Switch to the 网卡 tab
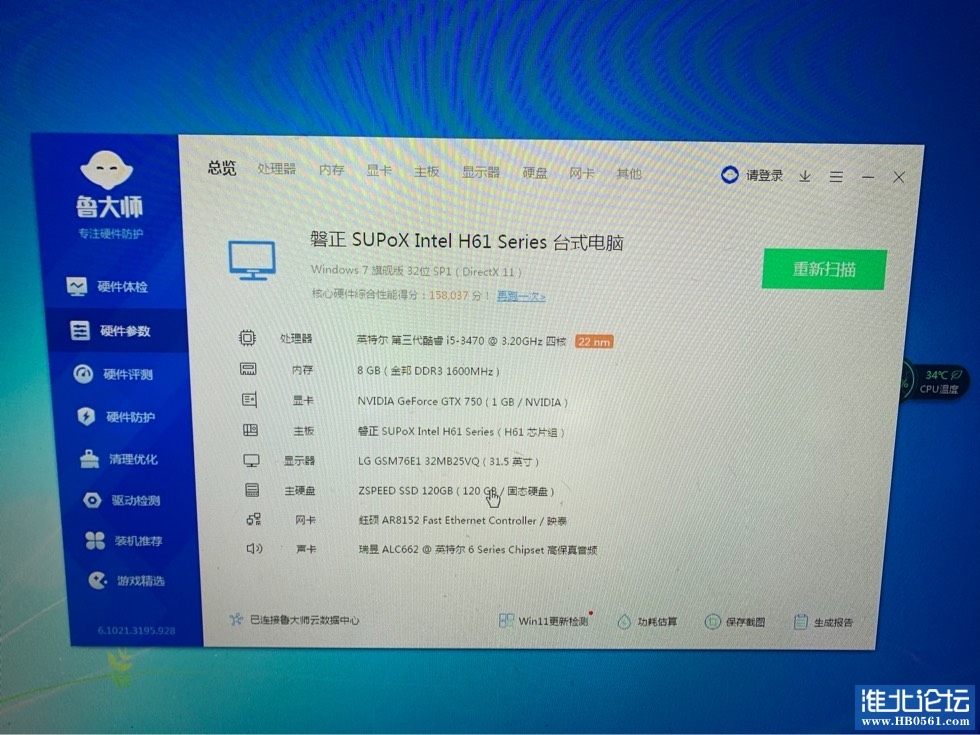This screenshot has width=980, height=735. click(x=581, y=173)
